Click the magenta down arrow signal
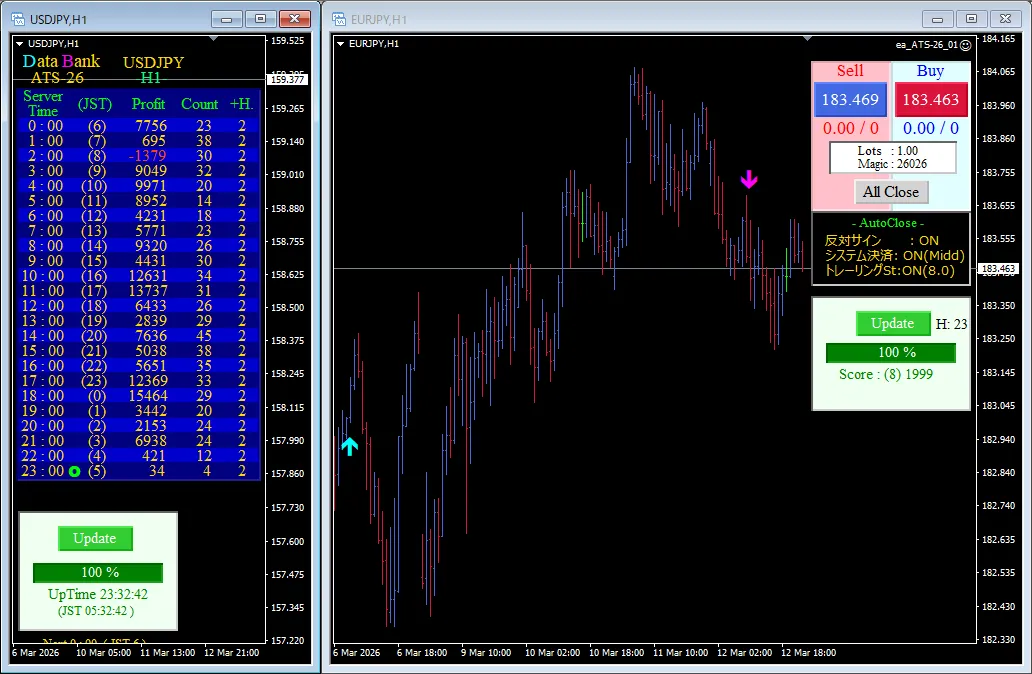The image size is (1032, 674). click(x=749, y=179)
